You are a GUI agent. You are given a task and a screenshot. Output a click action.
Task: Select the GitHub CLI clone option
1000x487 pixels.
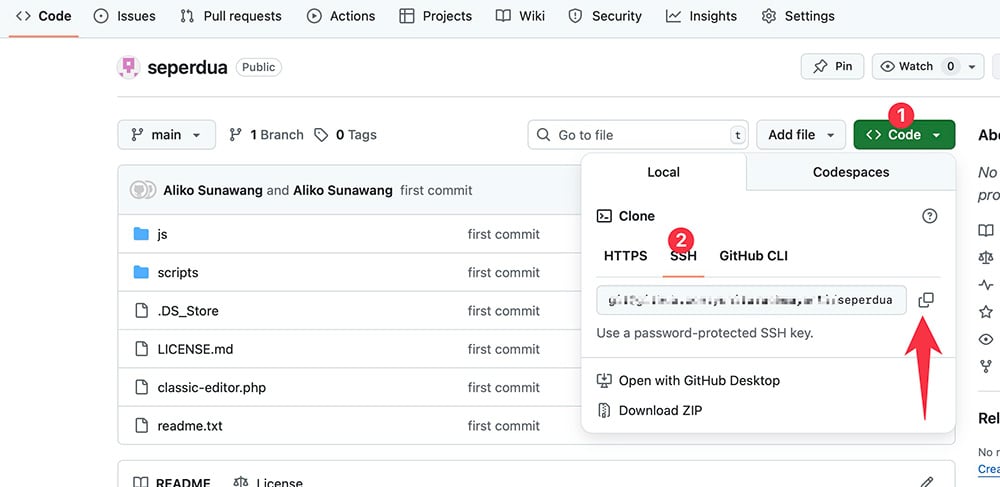tap(753, 256)
